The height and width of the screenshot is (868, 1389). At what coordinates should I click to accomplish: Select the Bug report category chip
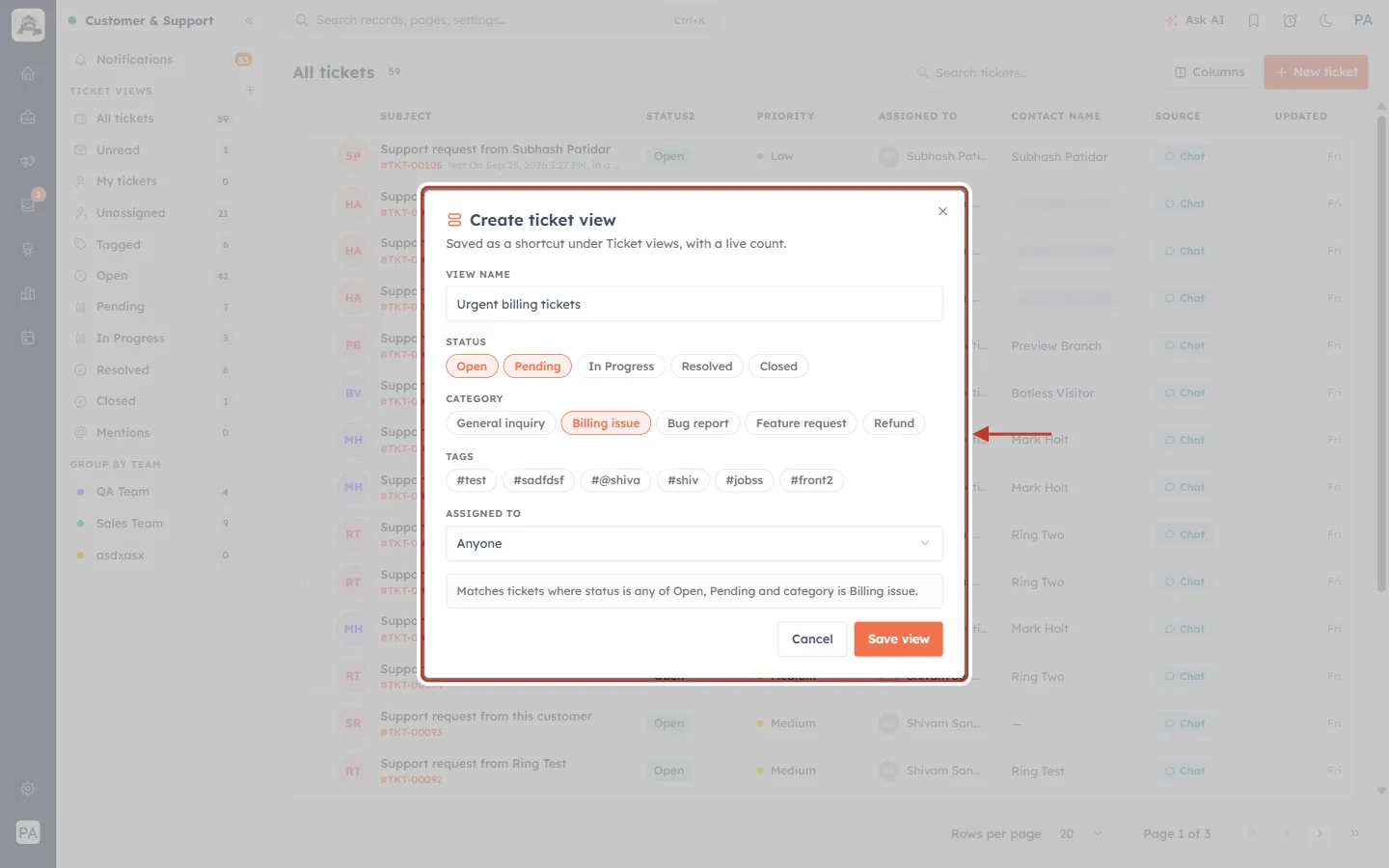698,423
